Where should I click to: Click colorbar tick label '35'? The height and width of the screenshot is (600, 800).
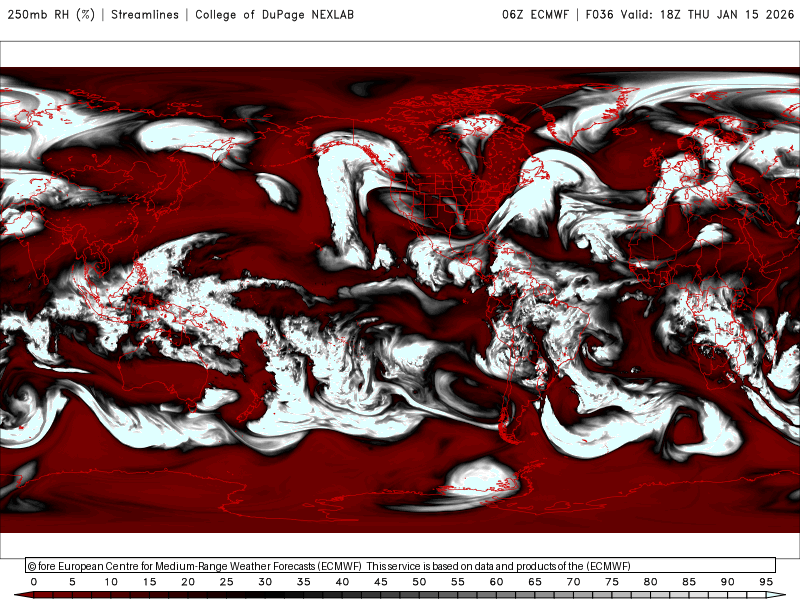pyautogui.click(x=304, y=582)
